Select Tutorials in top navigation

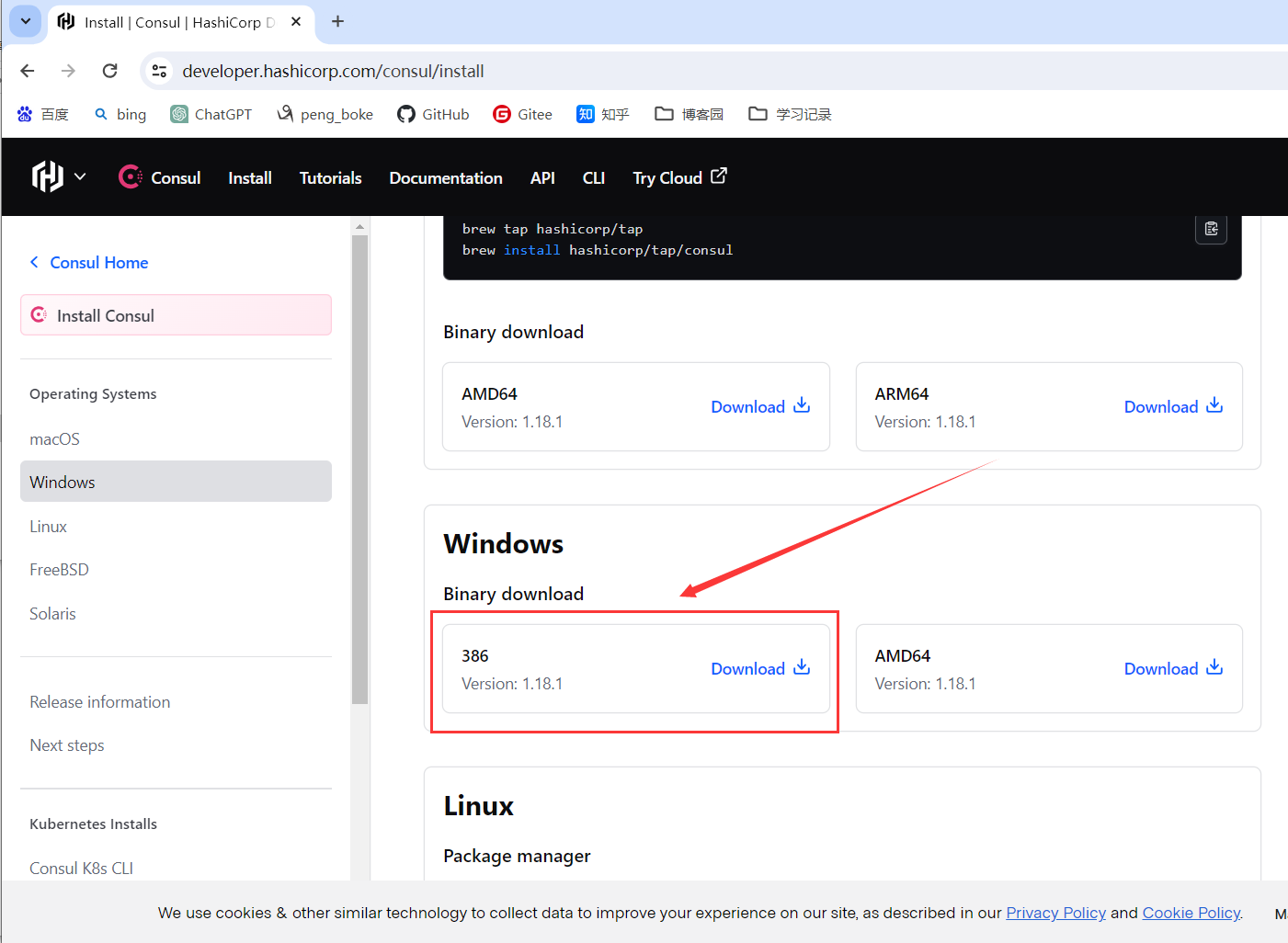point(330,177)
